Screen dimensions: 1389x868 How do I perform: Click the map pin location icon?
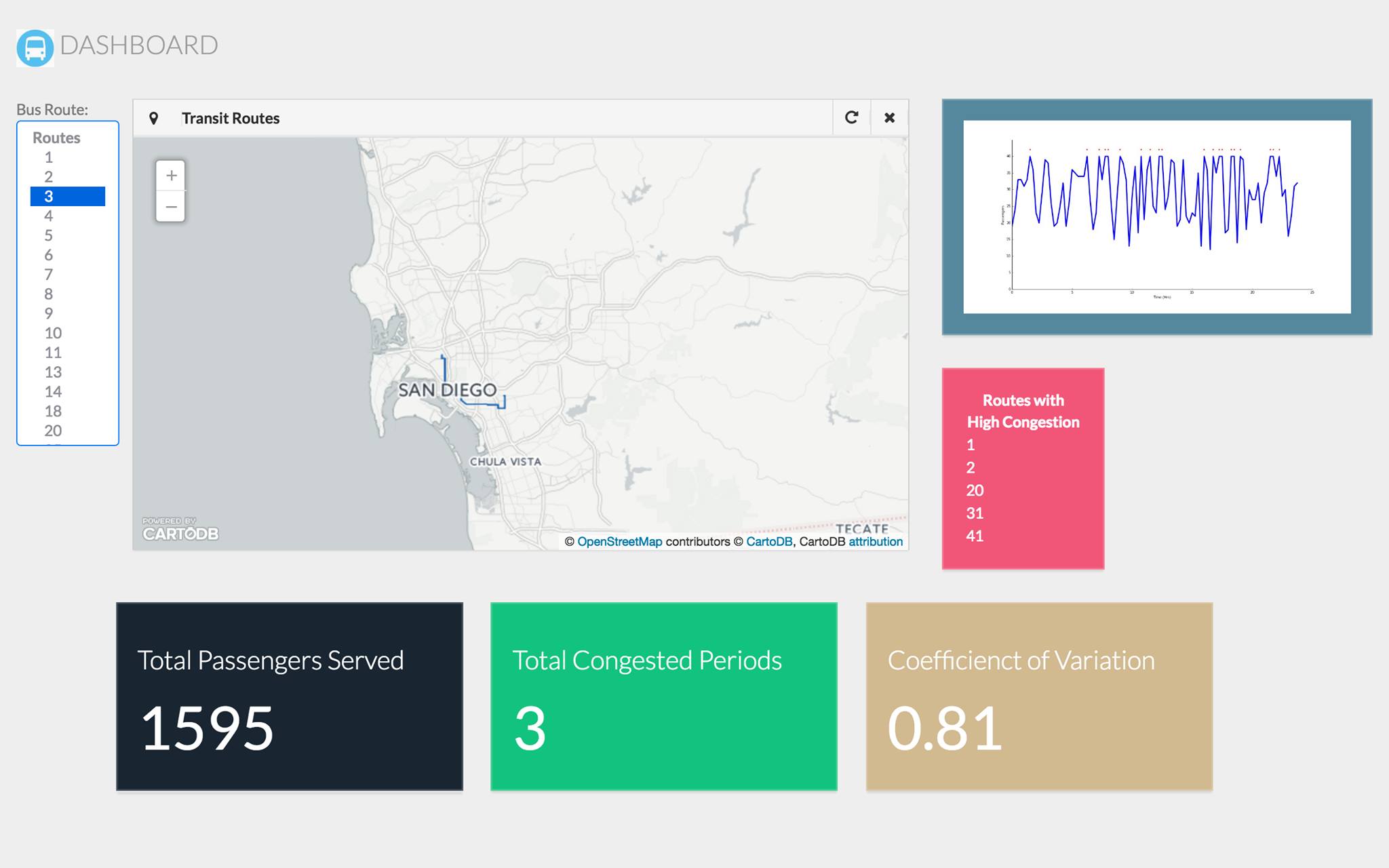154,119
